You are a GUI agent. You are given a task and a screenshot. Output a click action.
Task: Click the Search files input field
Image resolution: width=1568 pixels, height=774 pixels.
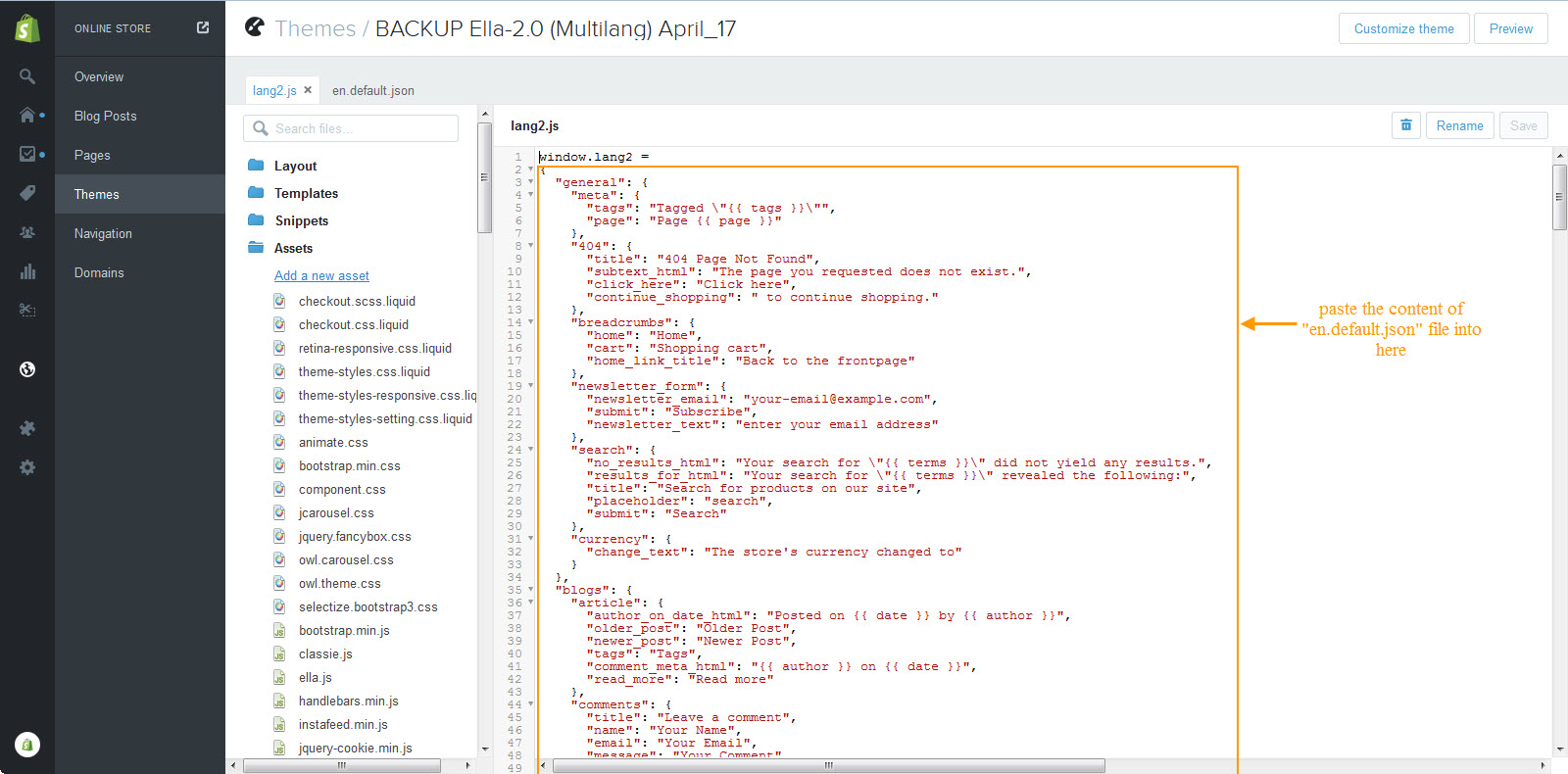click(x=351, y=128)
